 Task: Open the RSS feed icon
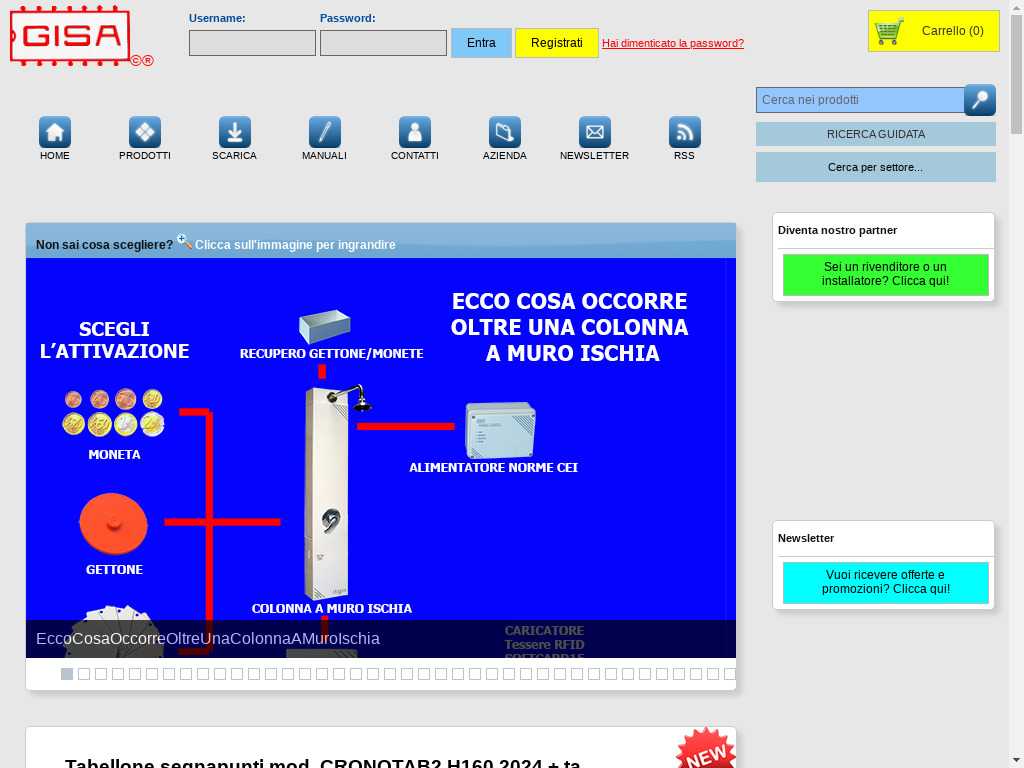[x=684, y=132]
